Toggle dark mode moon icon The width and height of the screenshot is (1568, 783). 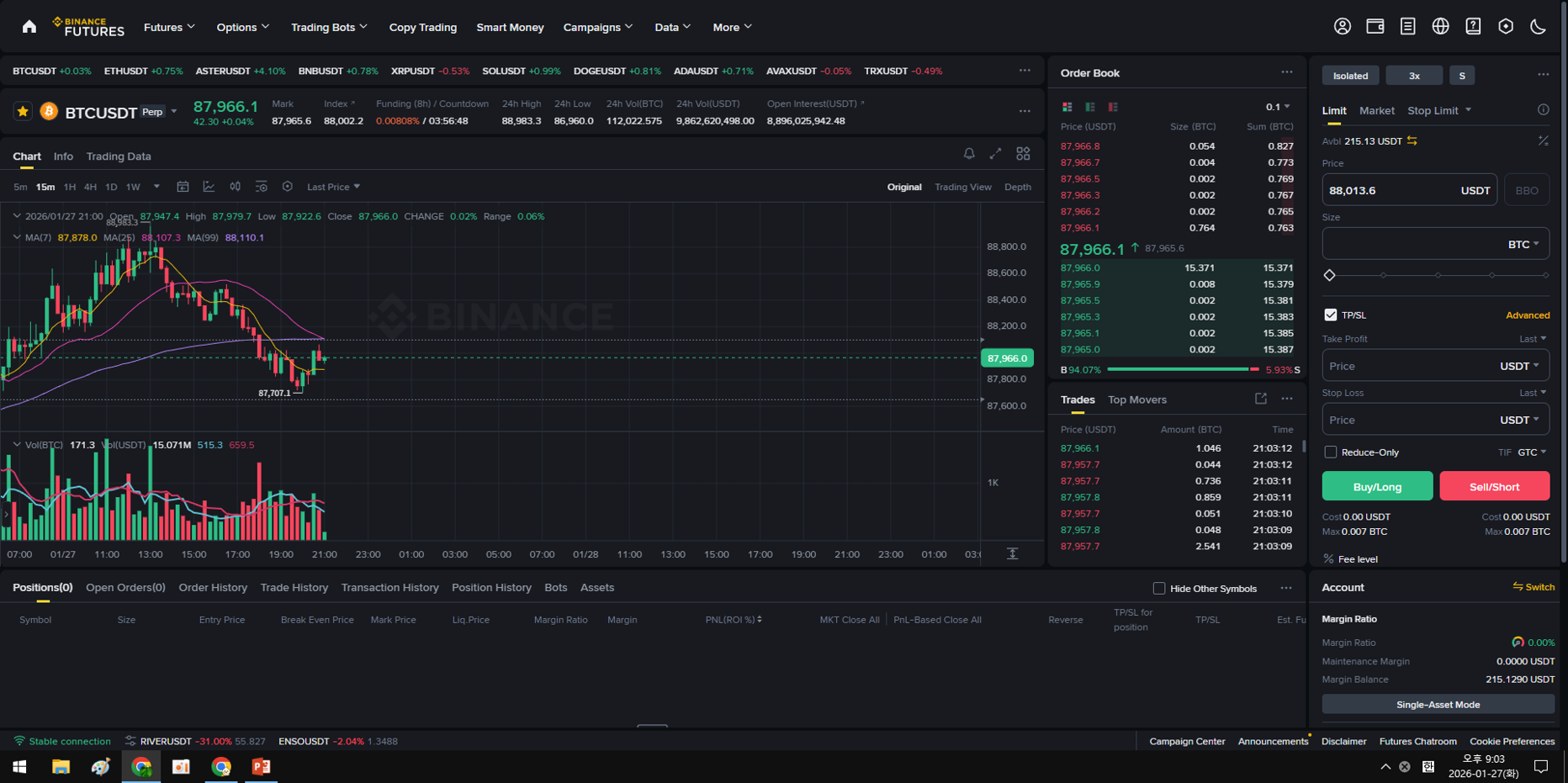pos(1539,27)
